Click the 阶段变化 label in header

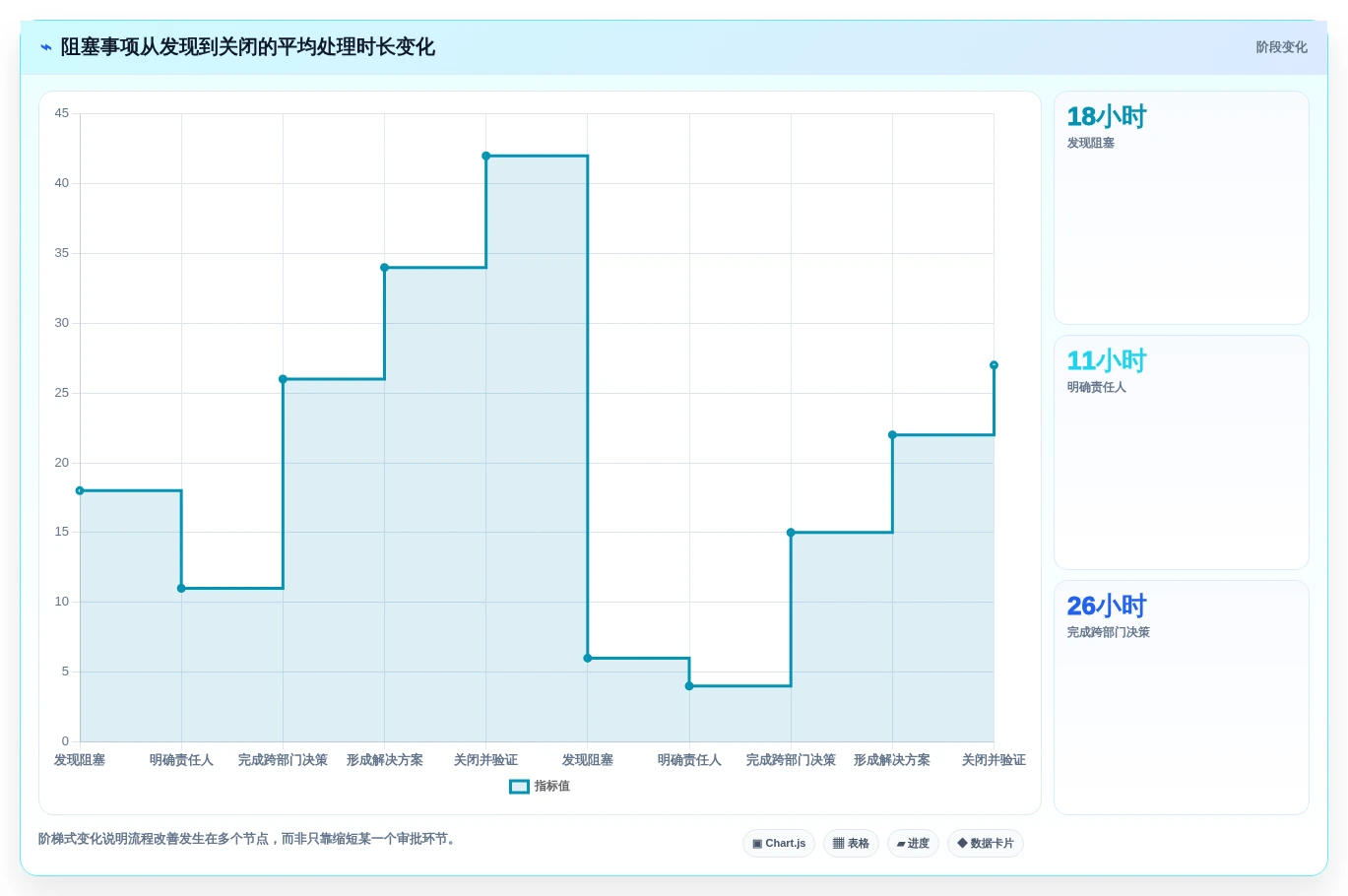coord(1282,47)
